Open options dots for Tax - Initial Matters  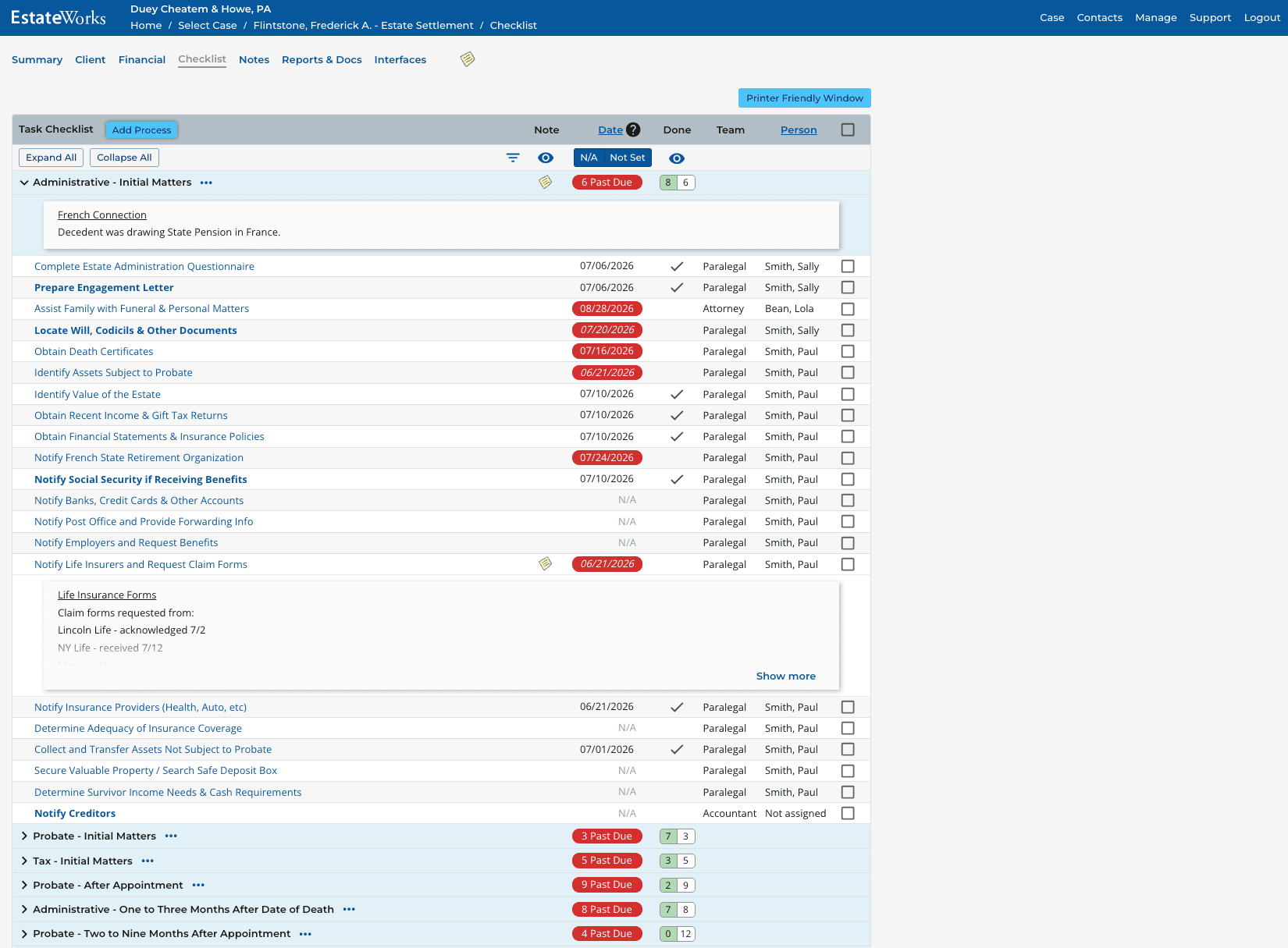tap(148, 861)
